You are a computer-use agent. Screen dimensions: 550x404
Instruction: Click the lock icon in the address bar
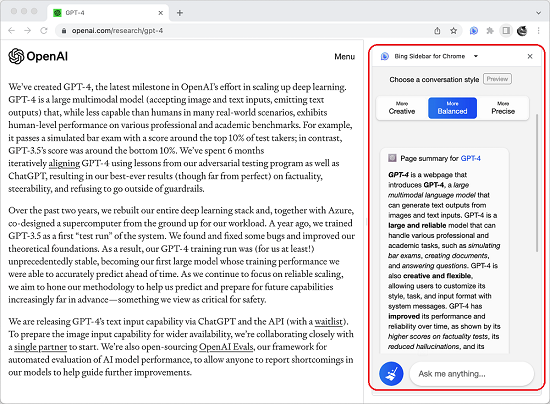(64, 31)
